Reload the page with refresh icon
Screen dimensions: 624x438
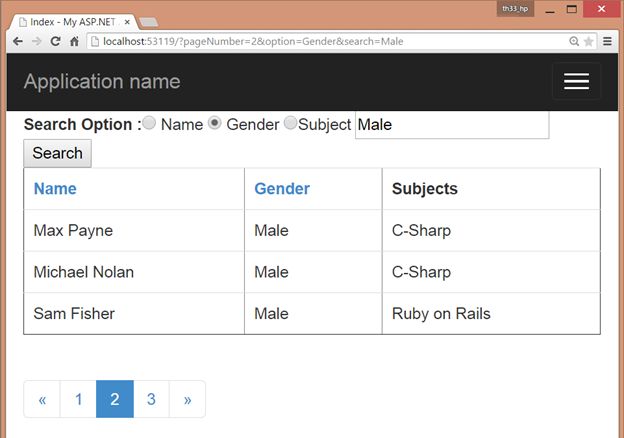[55, 42]
